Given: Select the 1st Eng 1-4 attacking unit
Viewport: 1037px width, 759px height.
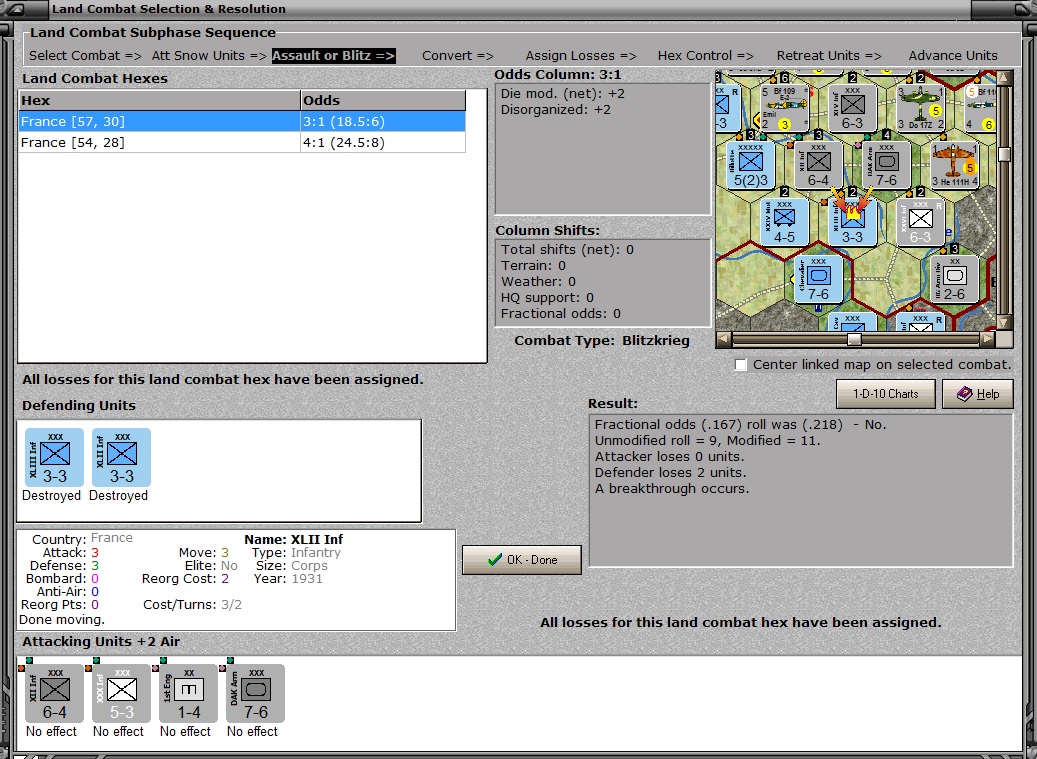Looking at the screenshot, I should pyautogui.click(x=188, y=694).
